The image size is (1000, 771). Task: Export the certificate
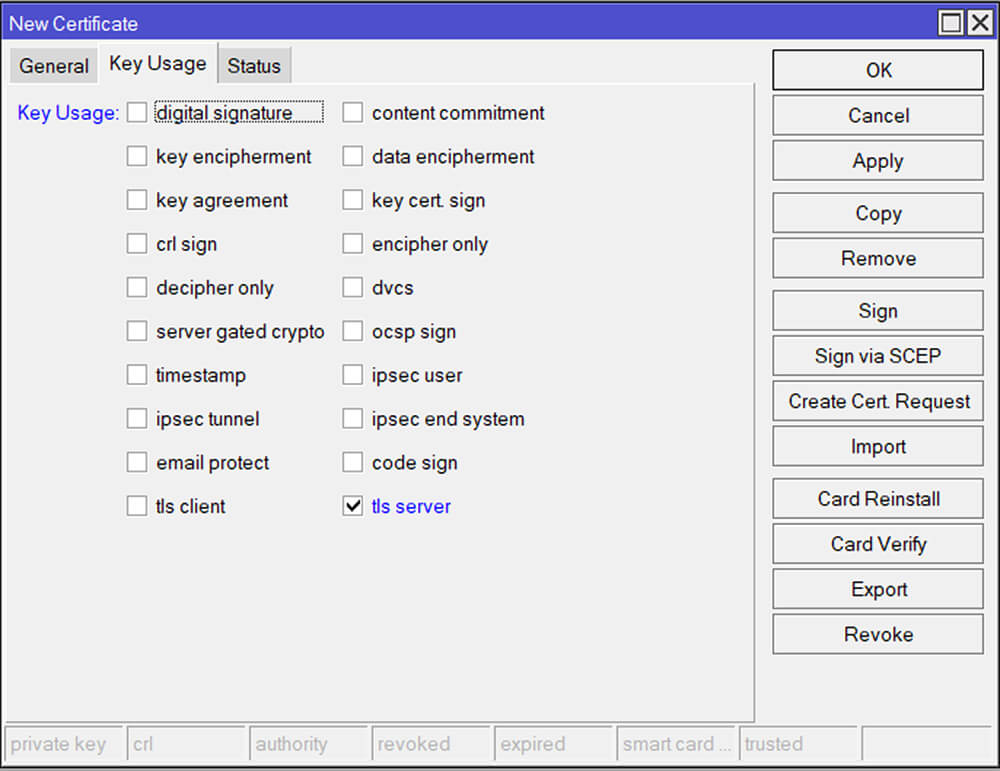tap(878, 589)
